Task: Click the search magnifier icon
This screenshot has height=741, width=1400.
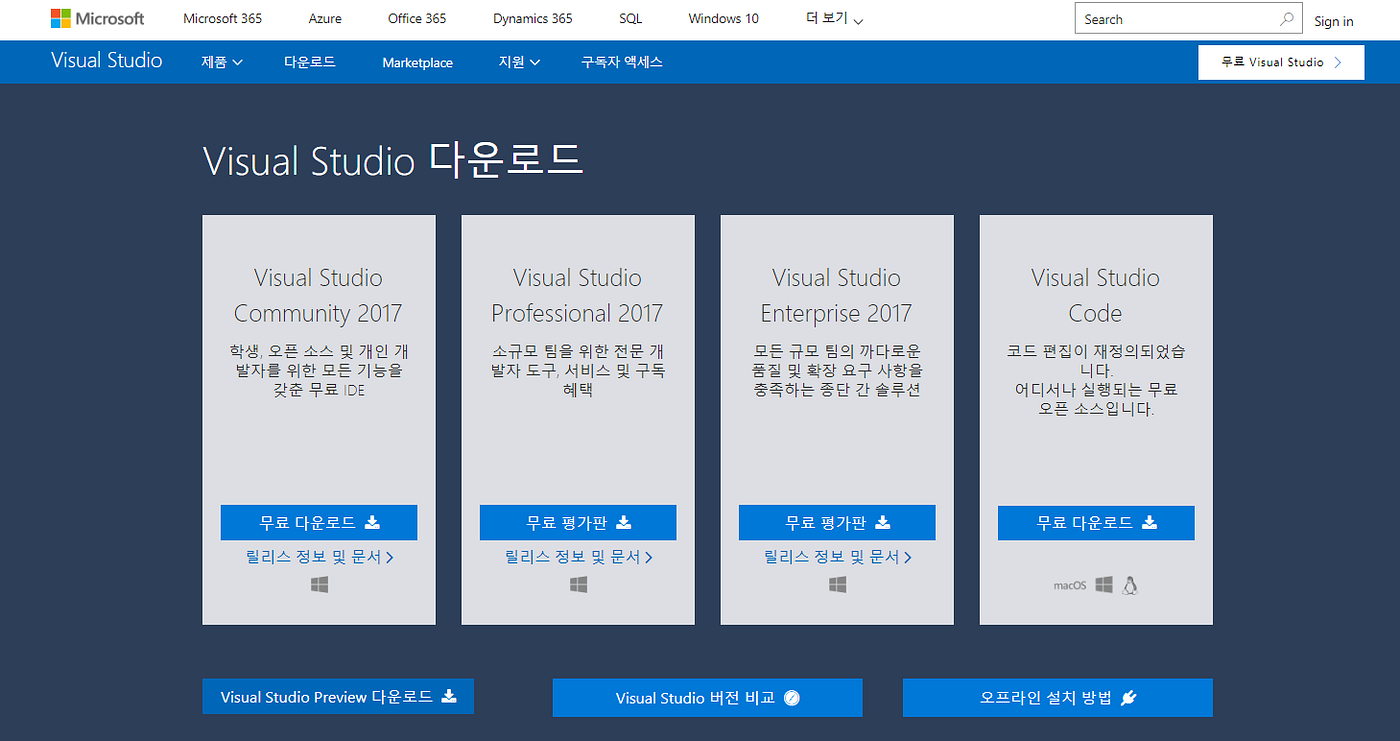Action: pyautogui.click(x=1287, y=19)
